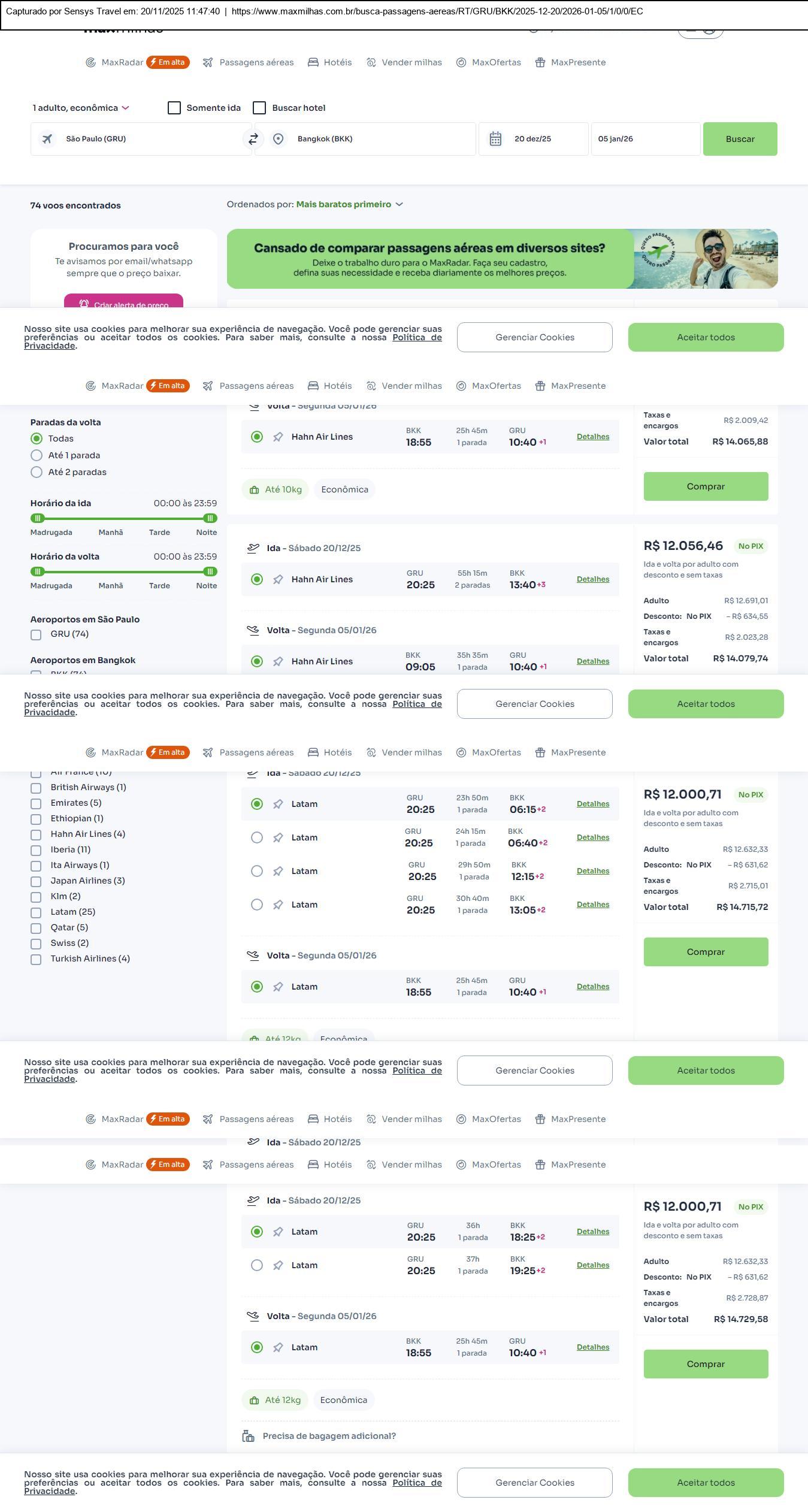Click the location pin icon beside Bangkok (BKK)
Image resolution: width=808 pixels, height=1512 pixels.
click(278, 139)
